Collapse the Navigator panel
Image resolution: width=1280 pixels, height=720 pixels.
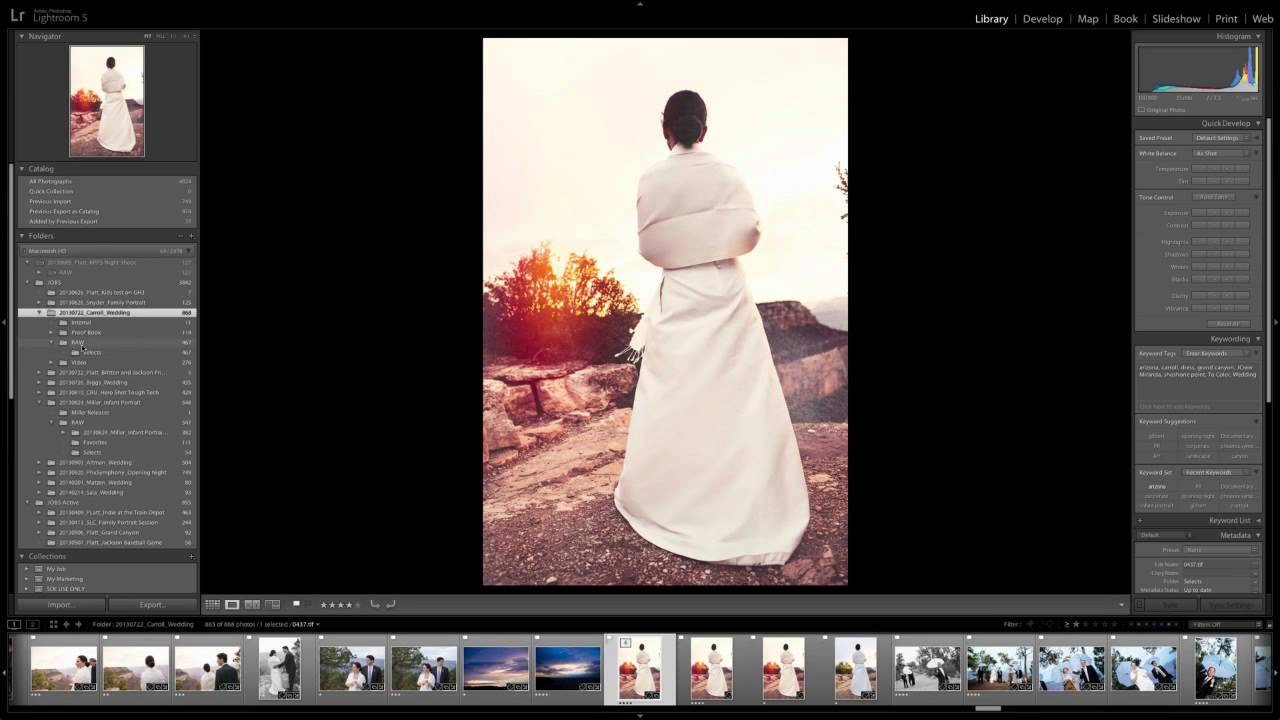[x=22, y=36]
